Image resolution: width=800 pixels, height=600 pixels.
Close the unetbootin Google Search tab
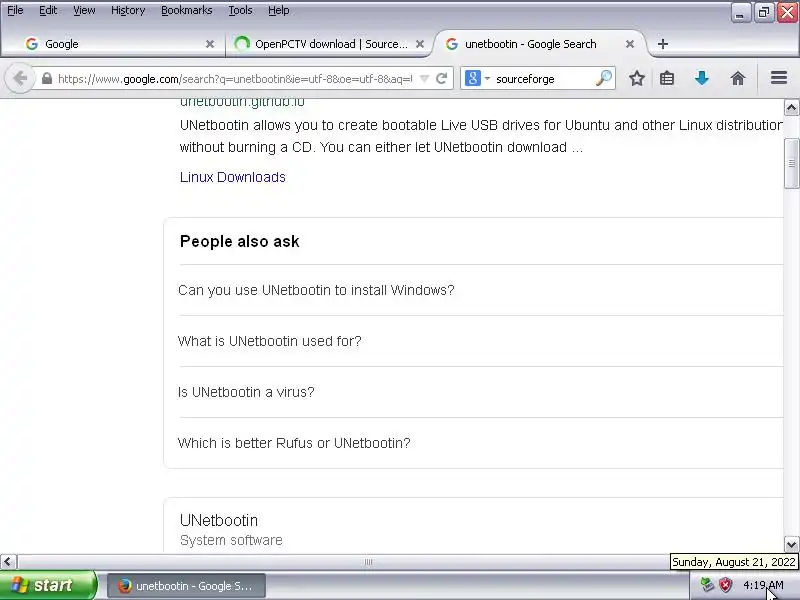(x=630, y=44)
